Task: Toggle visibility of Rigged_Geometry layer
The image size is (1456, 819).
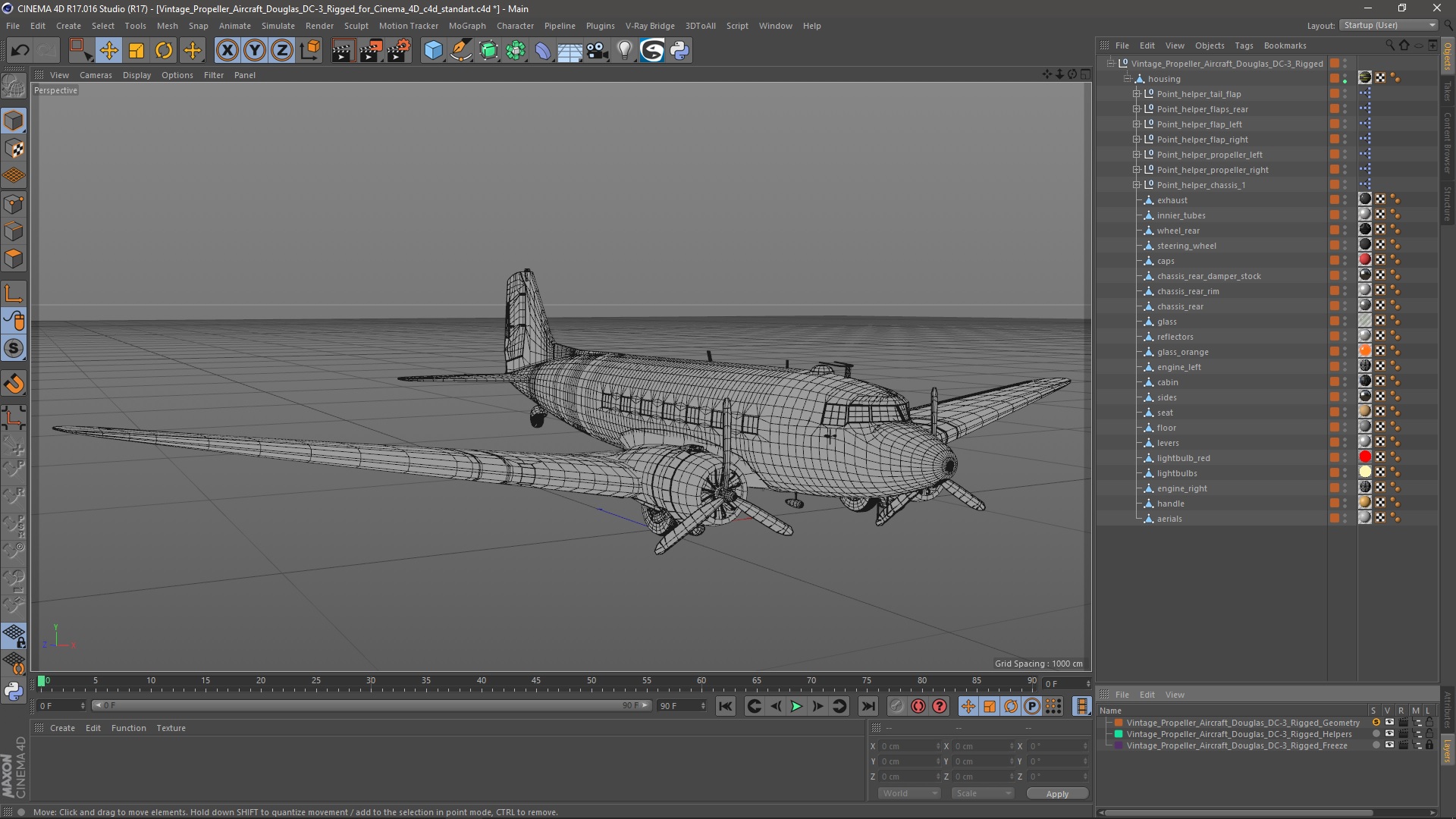Action: coord(1389,723)
